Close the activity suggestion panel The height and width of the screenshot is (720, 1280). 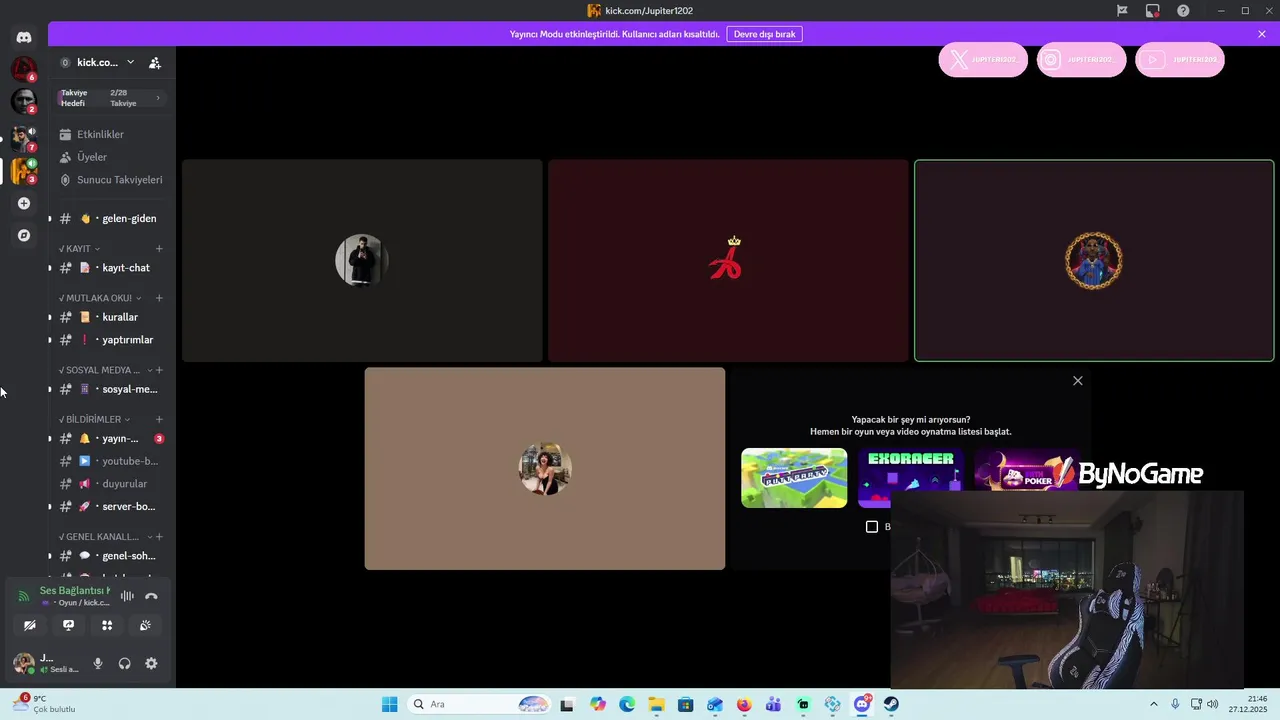point(1077,381)
